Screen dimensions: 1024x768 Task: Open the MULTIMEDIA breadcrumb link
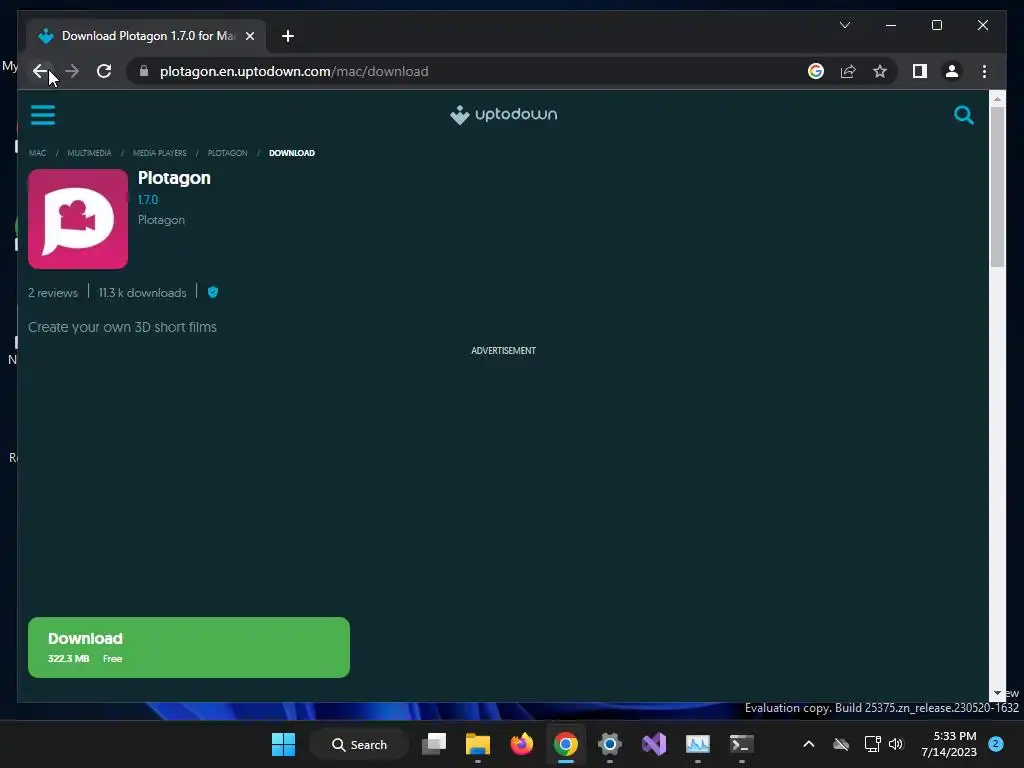click(x=89, y=153)
